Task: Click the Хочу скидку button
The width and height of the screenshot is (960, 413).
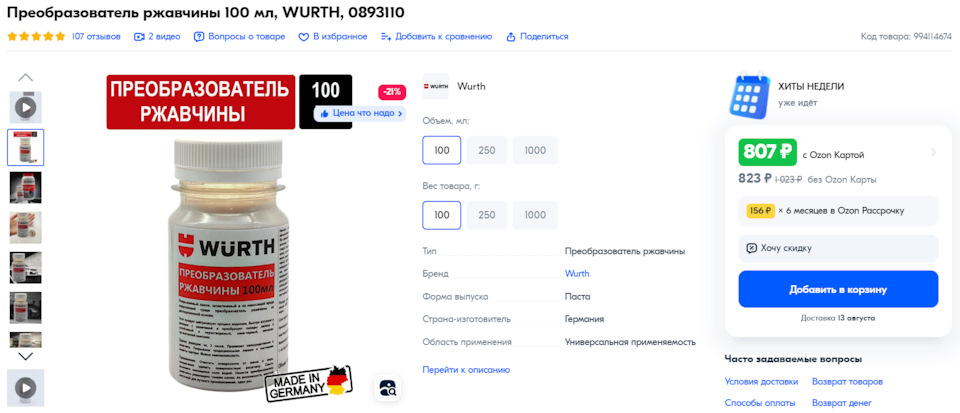Action: click(x=838, y=248)
